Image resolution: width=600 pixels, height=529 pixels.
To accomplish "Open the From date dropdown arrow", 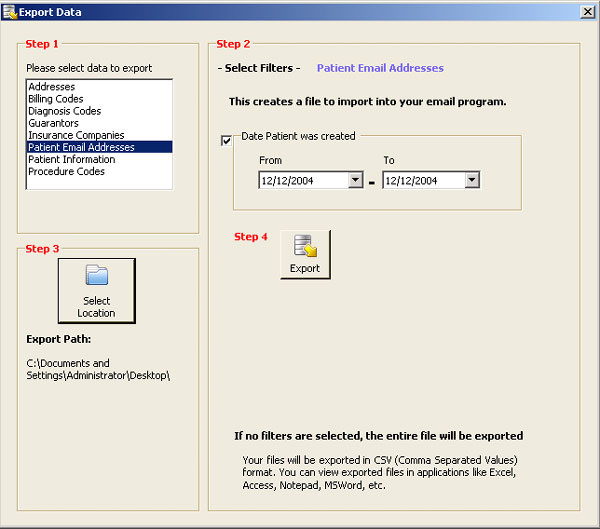I will 355,180.
